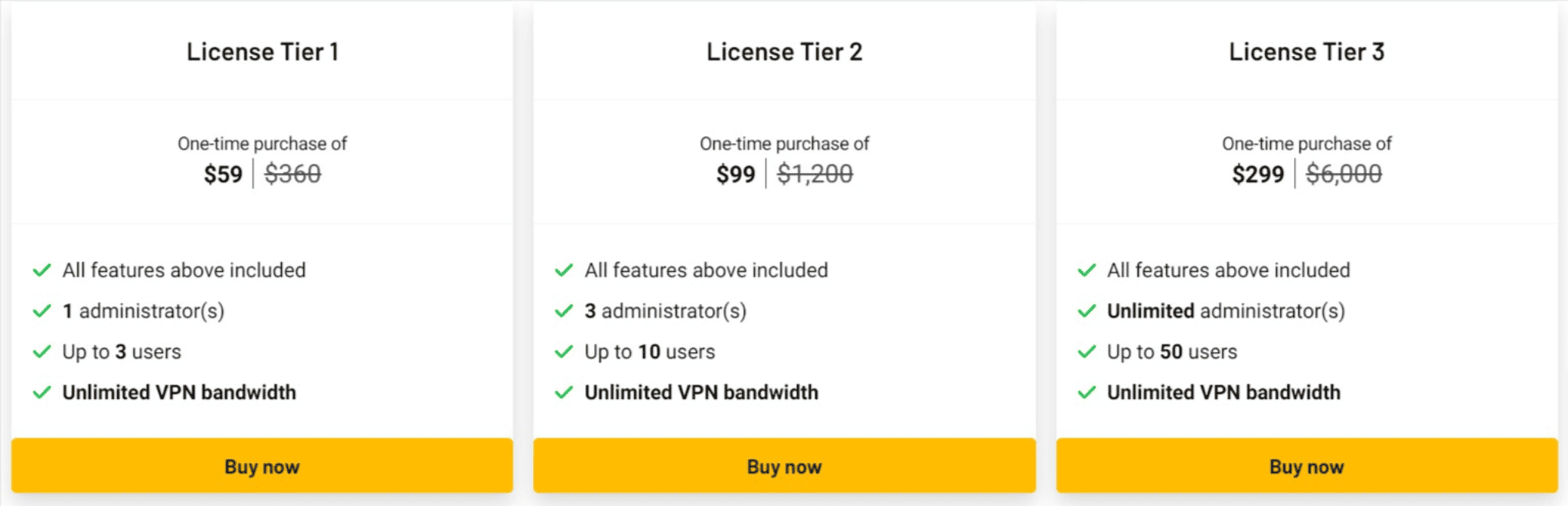Click checkmark beside 'Up to 3 users'
The width and height of the screenshot is (1568, 506).
point(42,351)
